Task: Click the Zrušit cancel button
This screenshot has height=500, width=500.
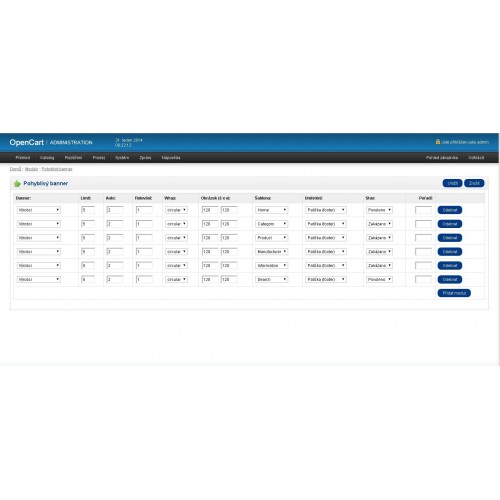Action: tap(474, 183)
